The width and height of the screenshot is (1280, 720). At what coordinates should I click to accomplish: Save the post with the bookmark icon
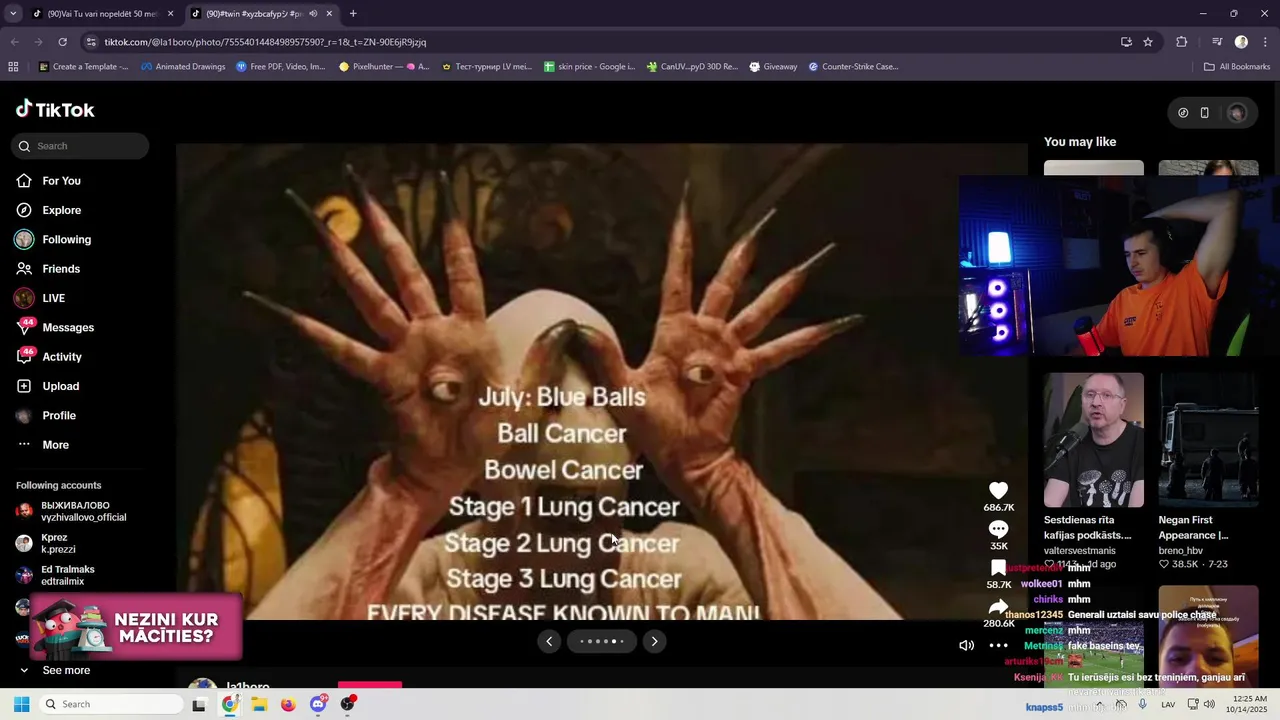(x=998, y=568)
